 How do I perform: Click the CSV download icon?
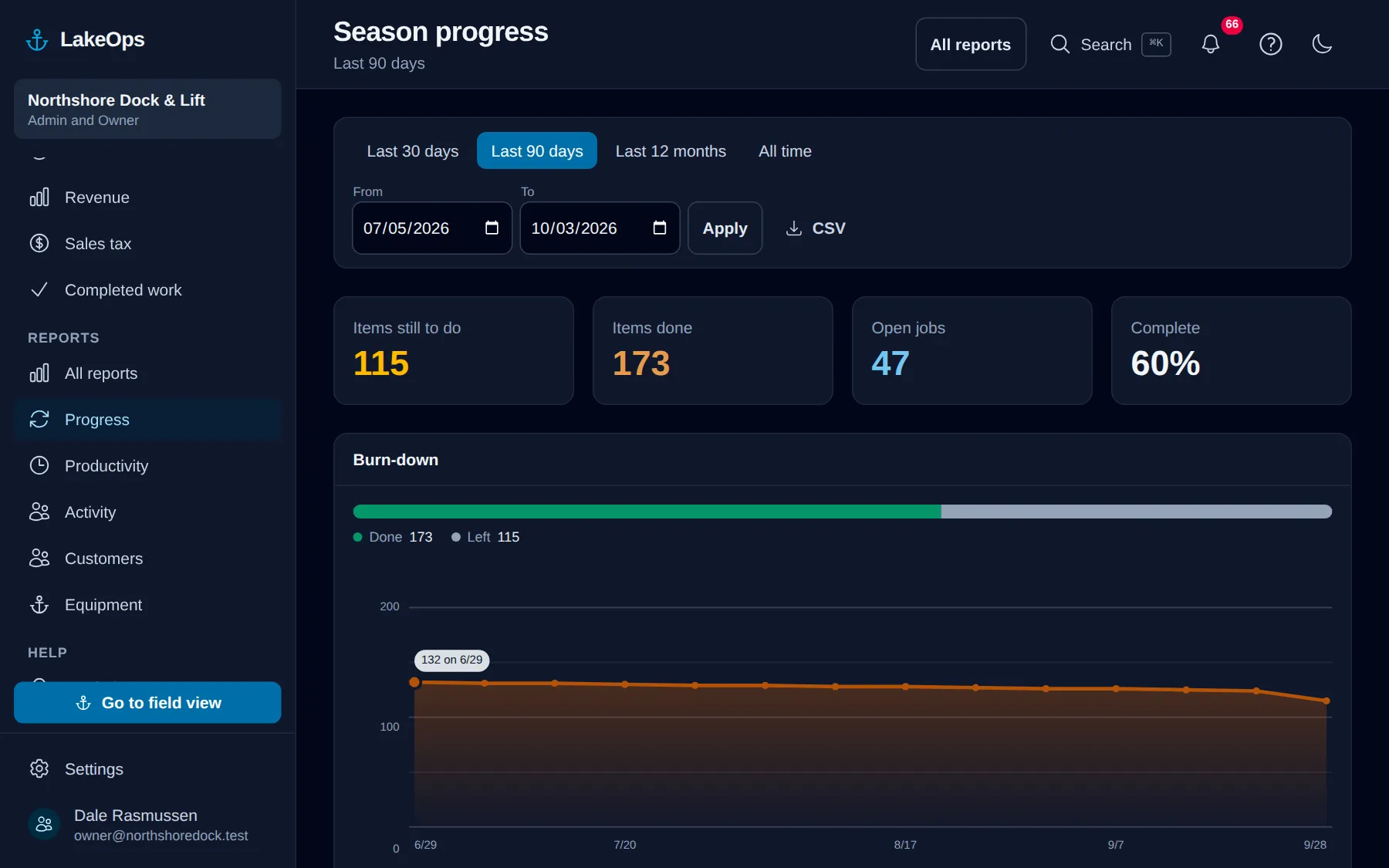coord(793,228)
